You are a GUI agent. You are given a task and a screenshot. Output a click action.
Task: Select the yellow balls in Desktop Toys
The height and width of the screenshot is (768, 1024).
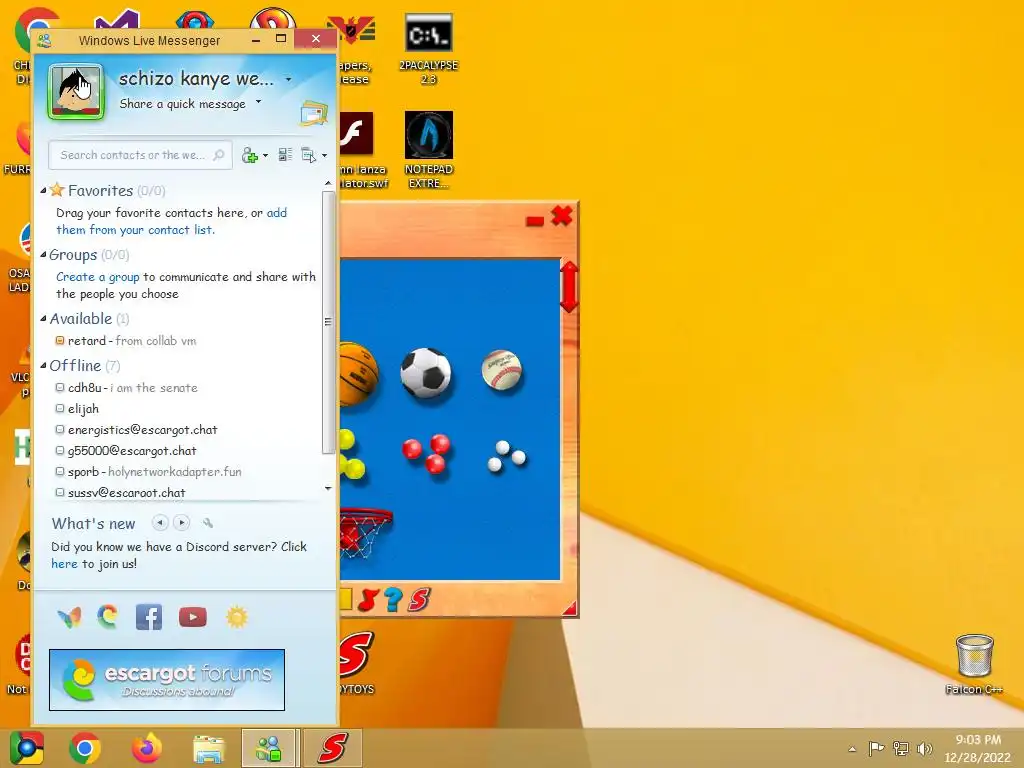[x=353, y=455]
